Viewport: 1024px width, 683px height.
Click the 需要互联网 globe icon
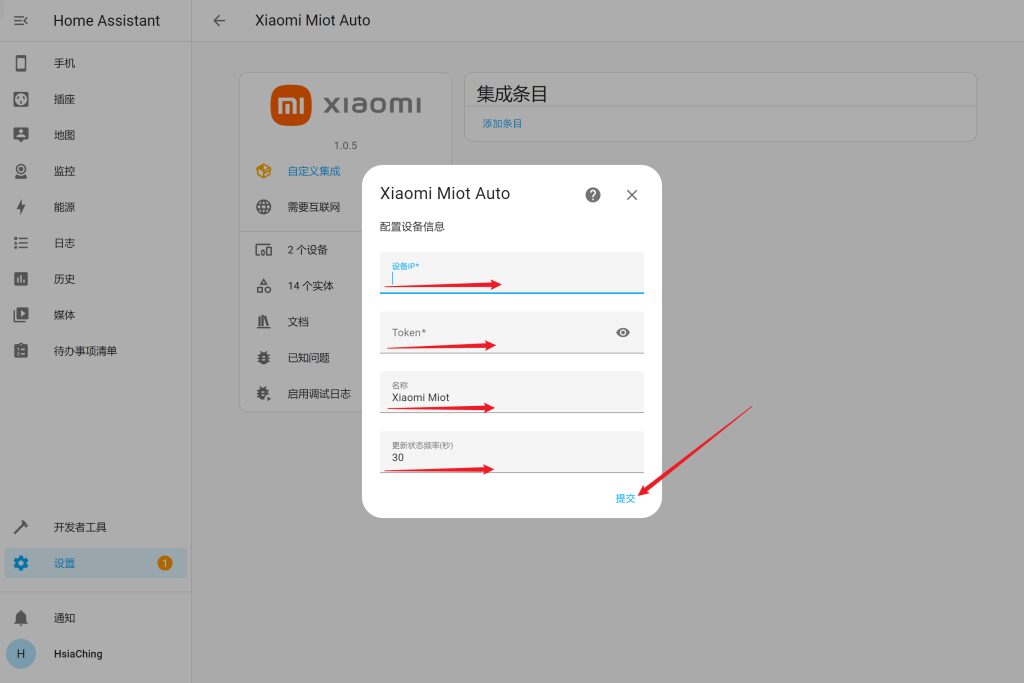pos(264,207)
